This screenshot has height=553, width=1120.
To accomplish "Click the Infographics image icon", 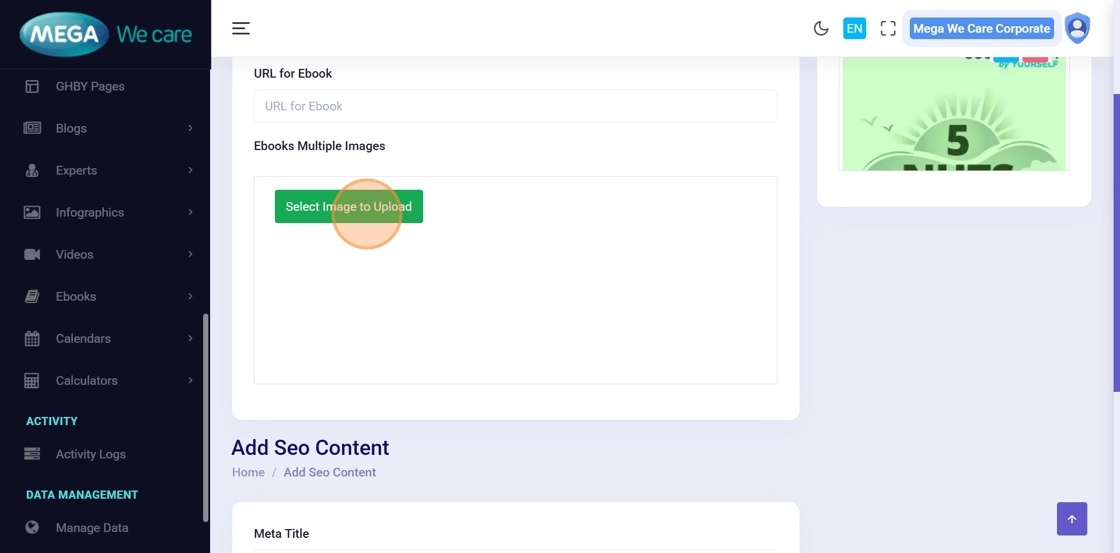I will [x=32, y=212].
